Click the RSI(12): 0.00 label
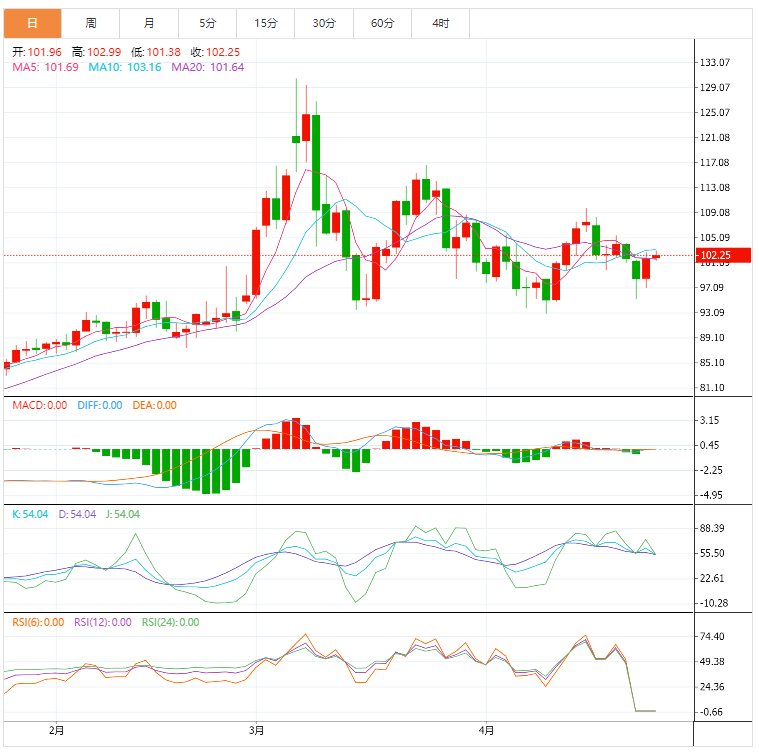Screen dimensions: 759x754 tap(103, 622)
